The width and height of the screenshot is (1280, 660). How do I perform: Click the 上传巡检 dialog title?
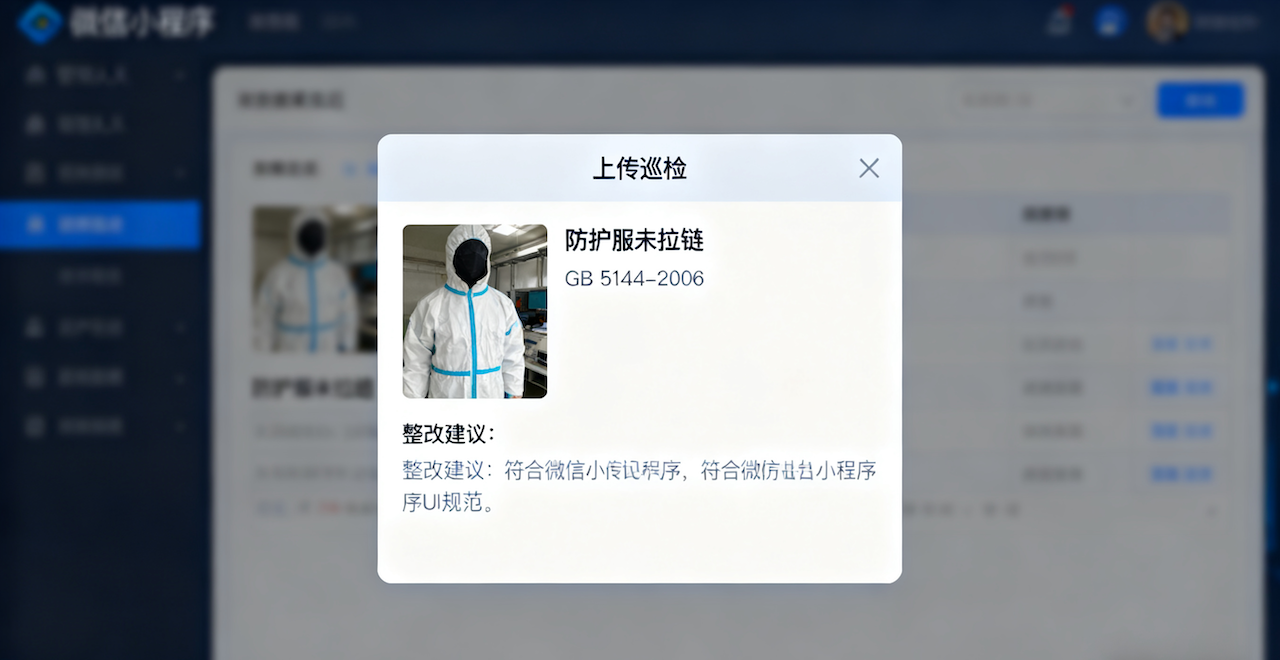coord(640,168)
